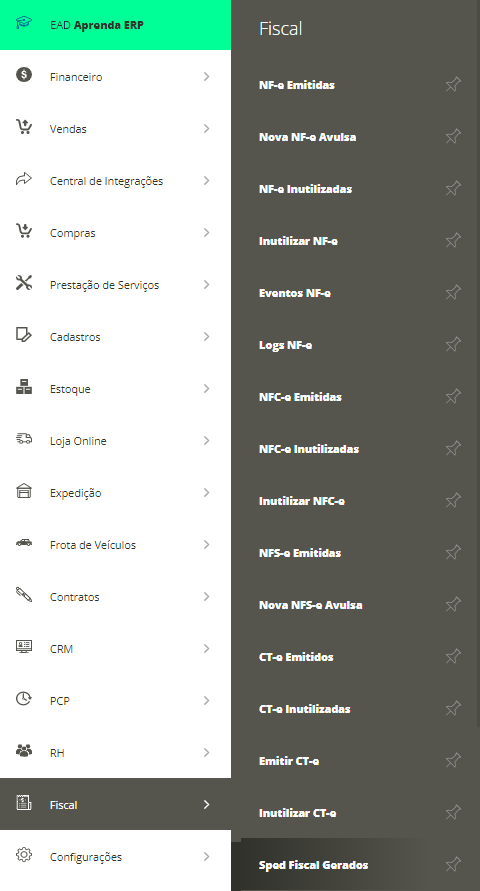The width and height of the screenshot is (480, 891).
Task: Open Nova NFS-e Avulsa page
Action: [x=311, y=605]
